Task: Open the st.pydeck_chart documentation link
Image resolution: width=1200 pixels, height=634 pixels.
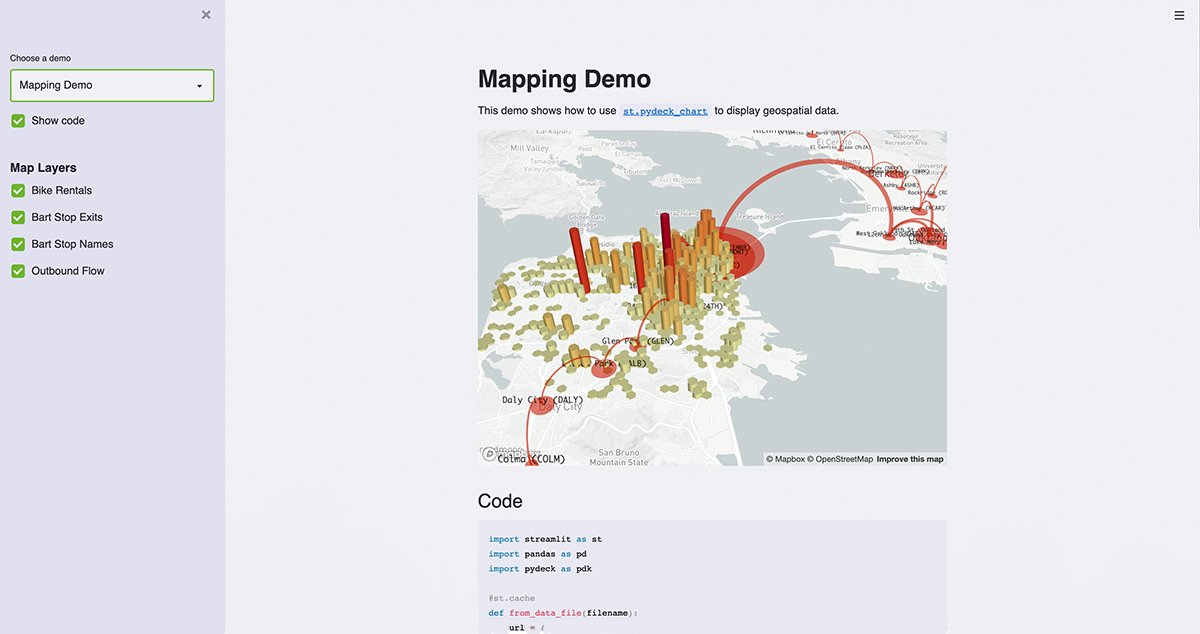Action: point(665,111)
